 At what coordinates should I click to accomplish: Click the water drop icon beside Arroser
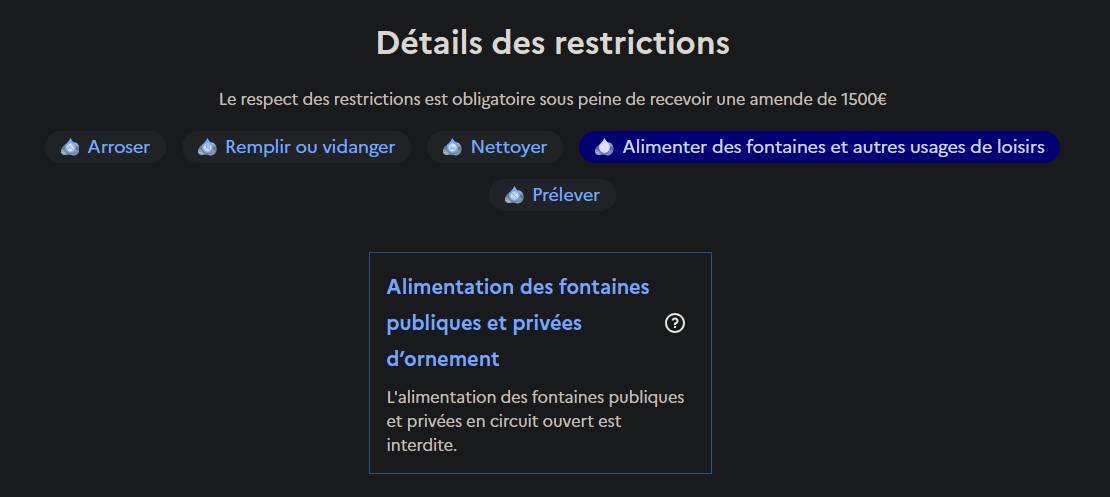[70, 147]
